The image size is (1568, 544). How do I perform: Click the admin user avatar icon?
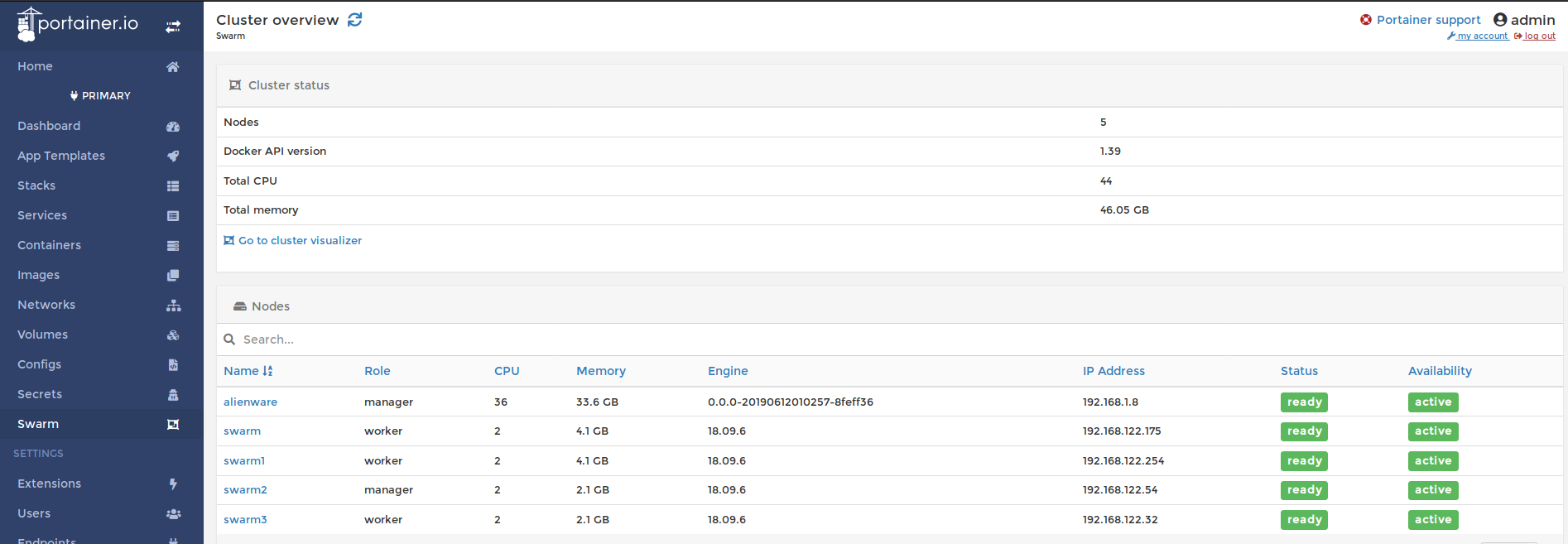pos(1500,20)
